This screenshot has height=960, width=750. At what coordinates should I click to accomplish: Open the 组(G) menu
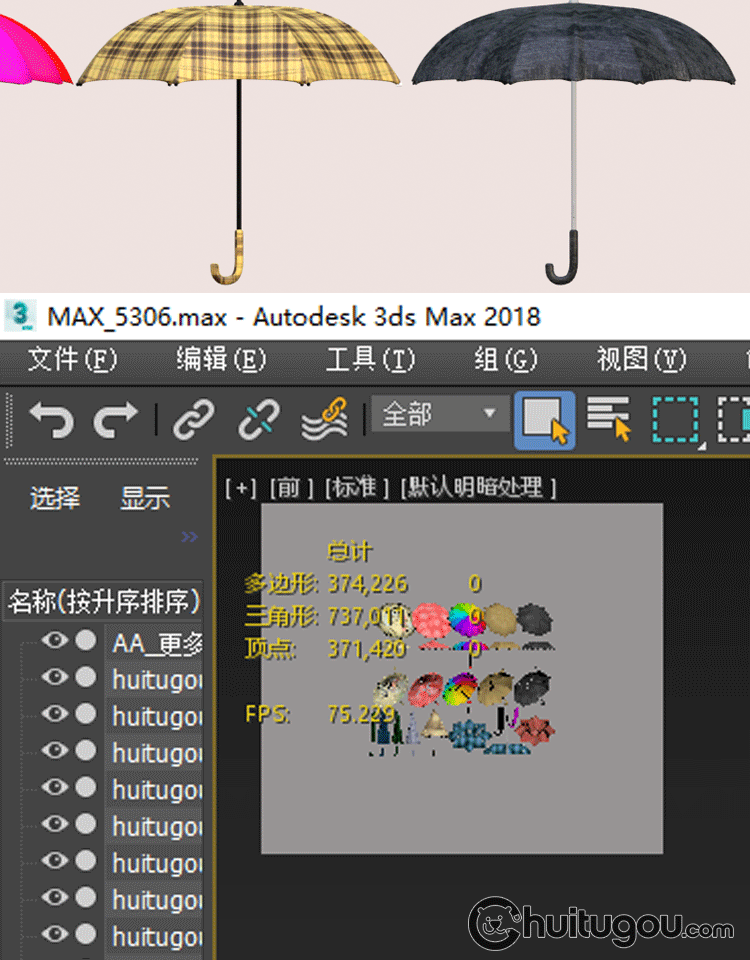point(505,359)
